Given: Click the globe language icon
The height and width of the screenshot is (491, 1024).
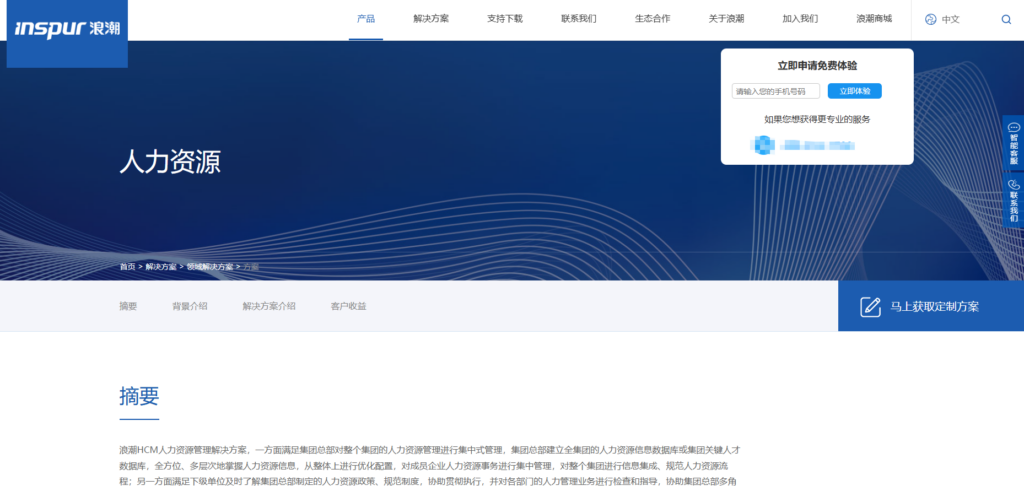Looking at the screenshot, I should pyautogui.click(x=931, y=20).
